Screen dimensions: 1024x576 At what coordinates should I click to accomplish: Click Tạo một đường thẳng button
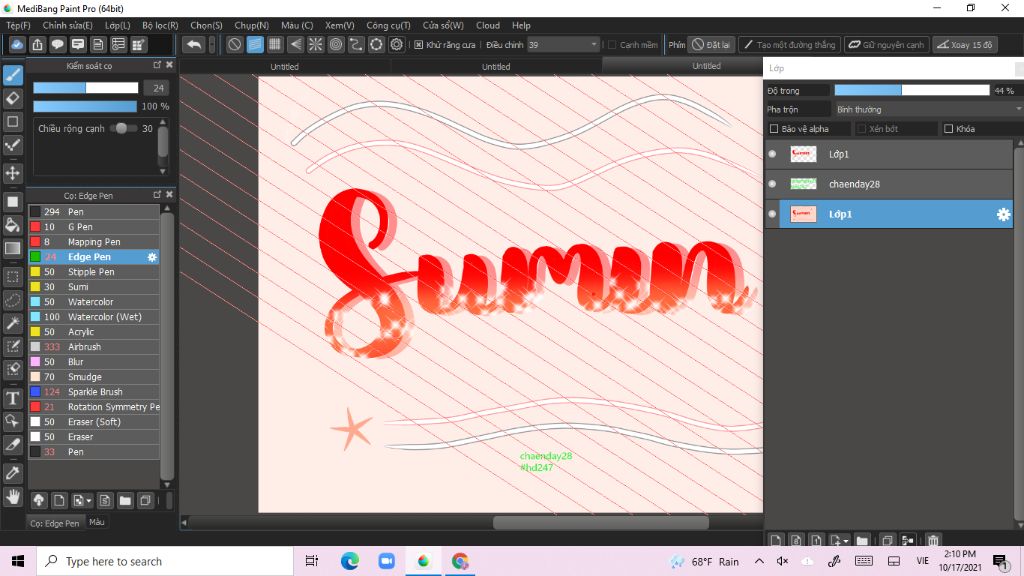(x=790, y=44)
